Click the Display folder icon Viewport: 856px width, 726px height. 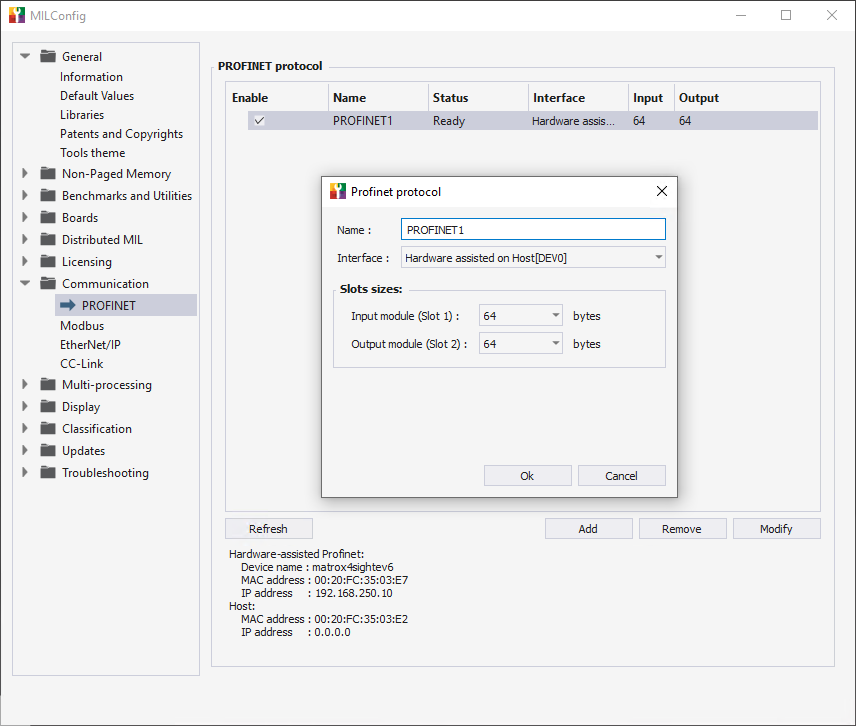[x=47, y=407]
